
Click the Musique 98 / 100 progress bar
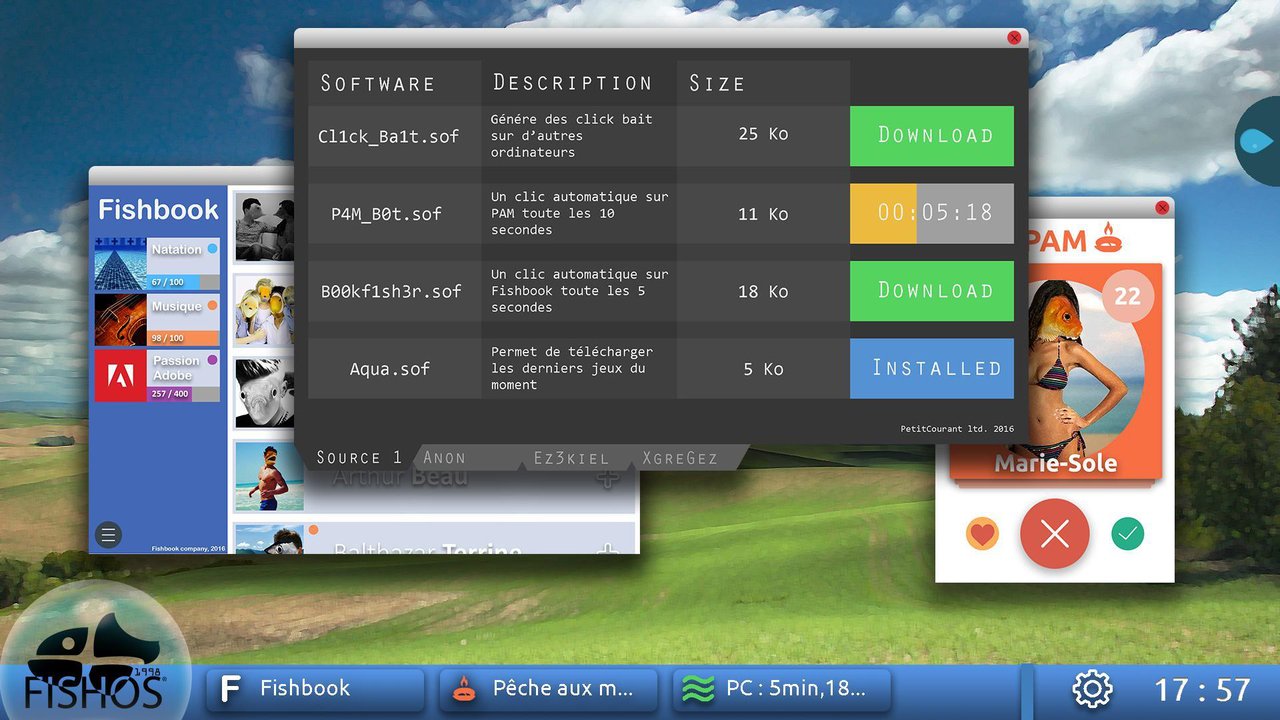pos(184,338)
